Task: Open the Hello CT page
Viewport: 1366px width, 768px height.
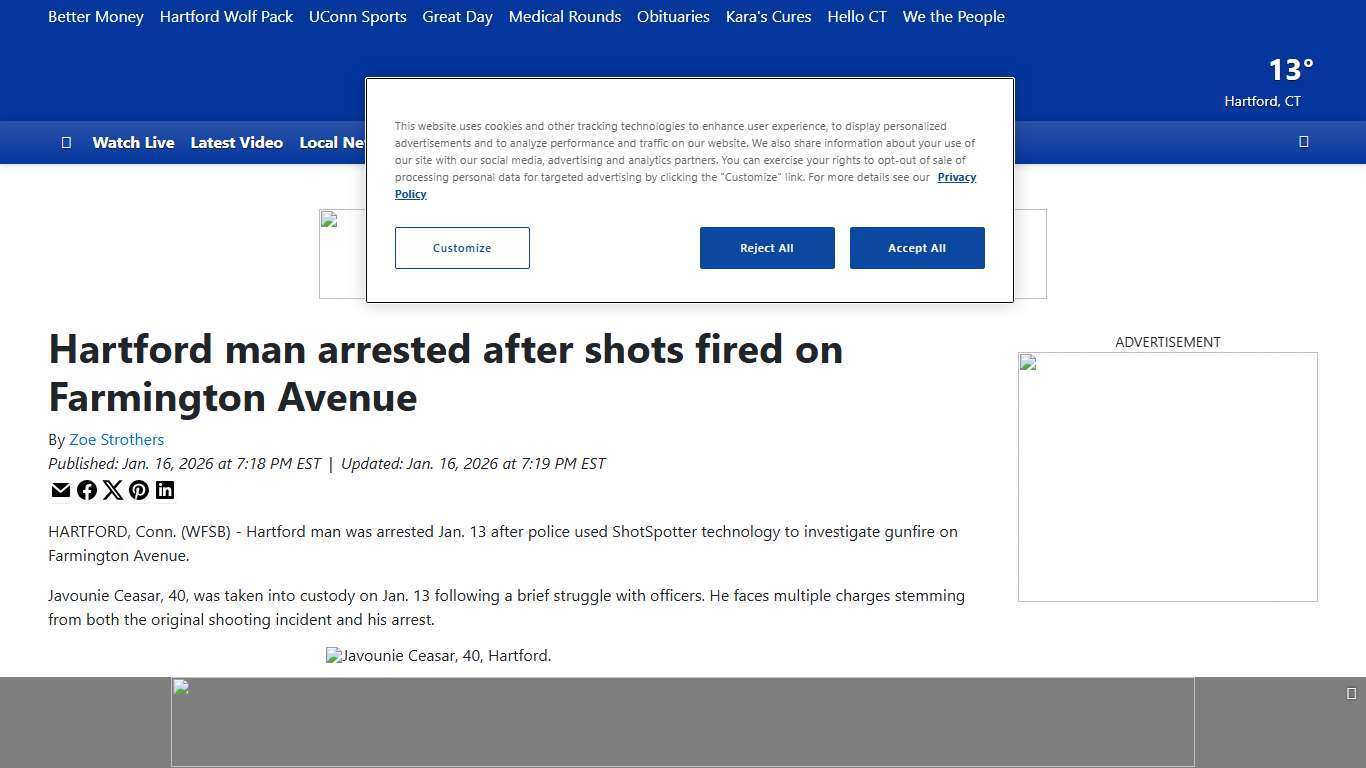Action: (x=856, y=16)
